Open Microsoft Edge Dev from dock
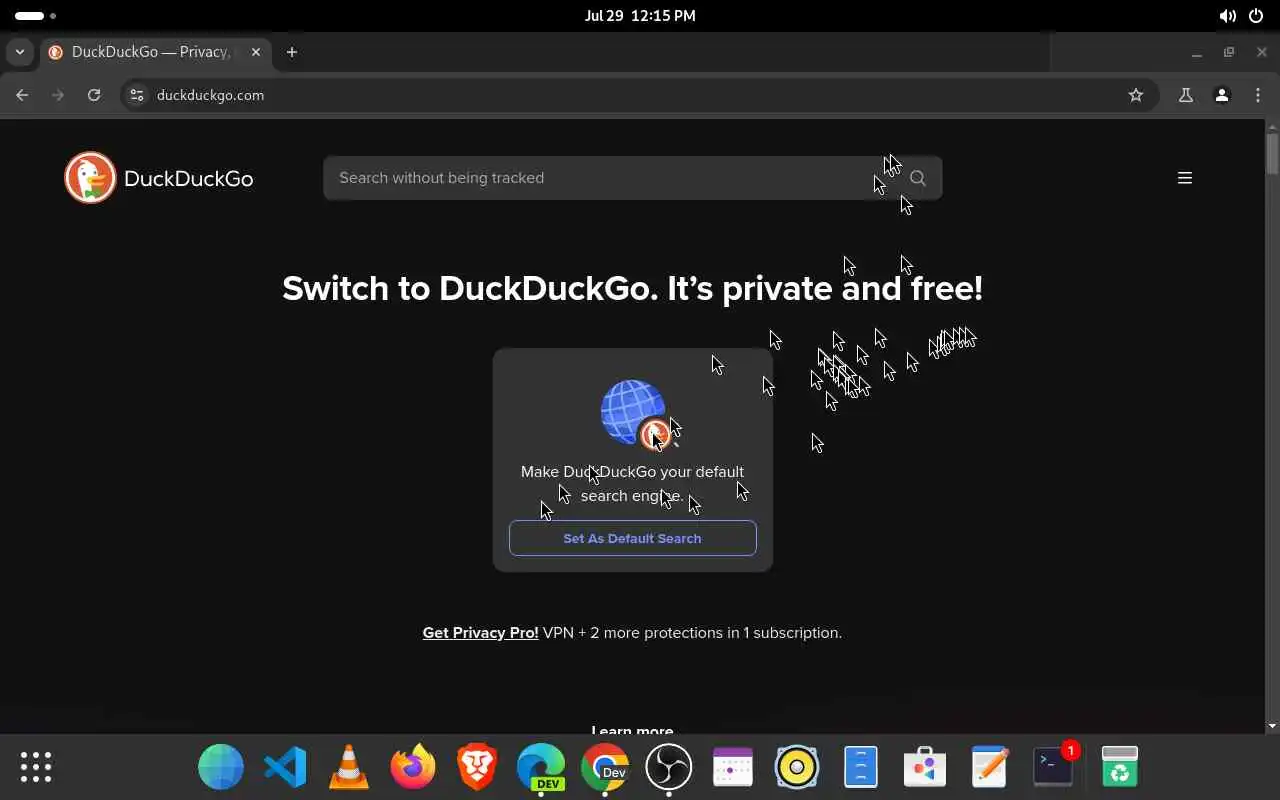This screenshot has height=800, width=1280. pyautogui.click(x=541, y=767)
